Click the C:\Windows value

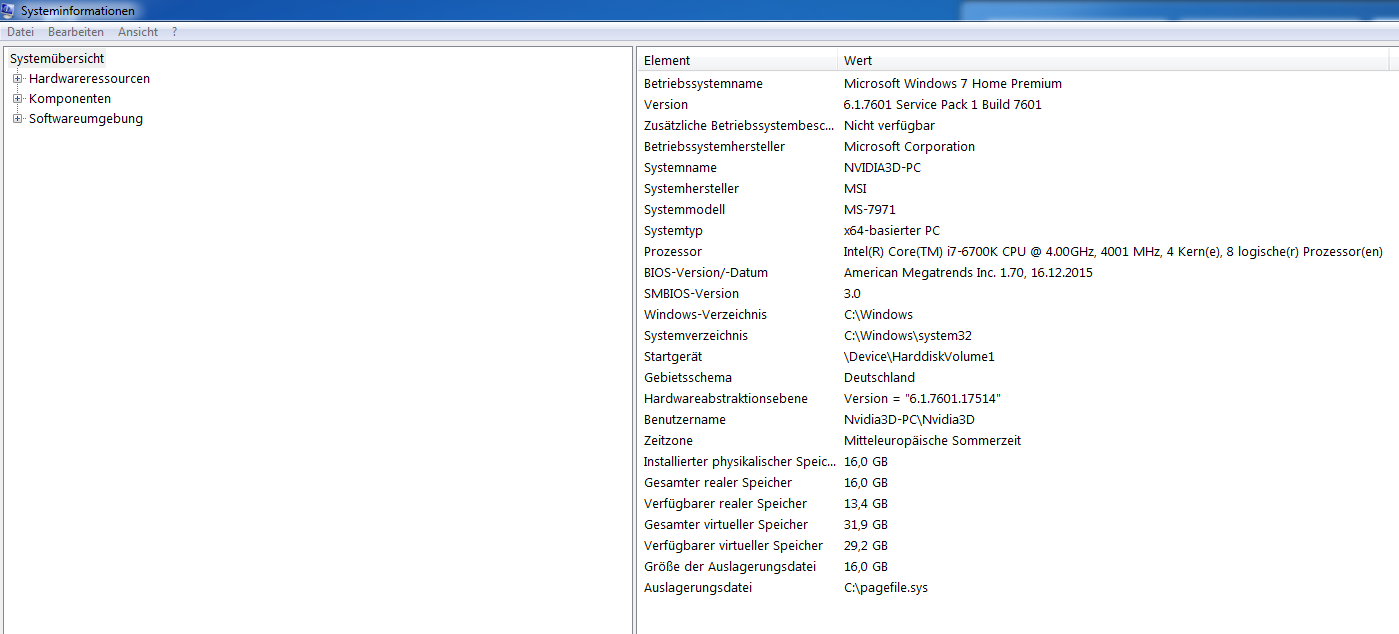[878, 315]
